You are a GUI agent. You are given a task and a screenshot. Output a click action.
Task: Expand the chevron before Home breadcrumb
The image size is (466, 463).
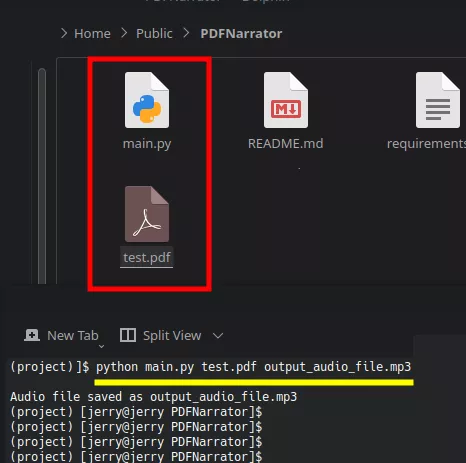coord(64,33)
